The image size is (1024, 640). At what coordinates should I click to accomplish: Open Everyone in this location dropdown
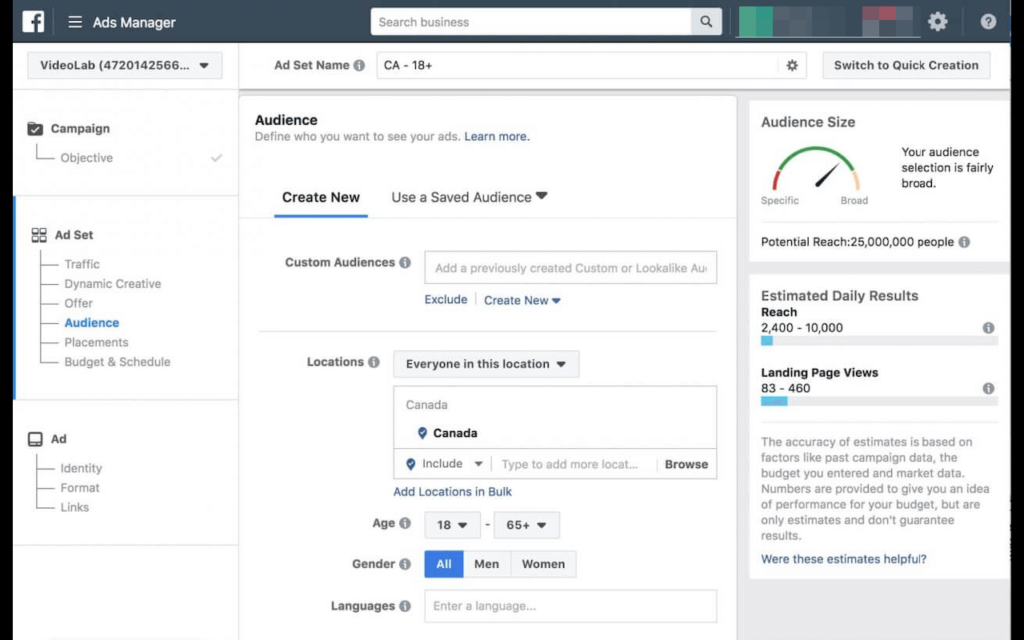(x=486, y=364)
